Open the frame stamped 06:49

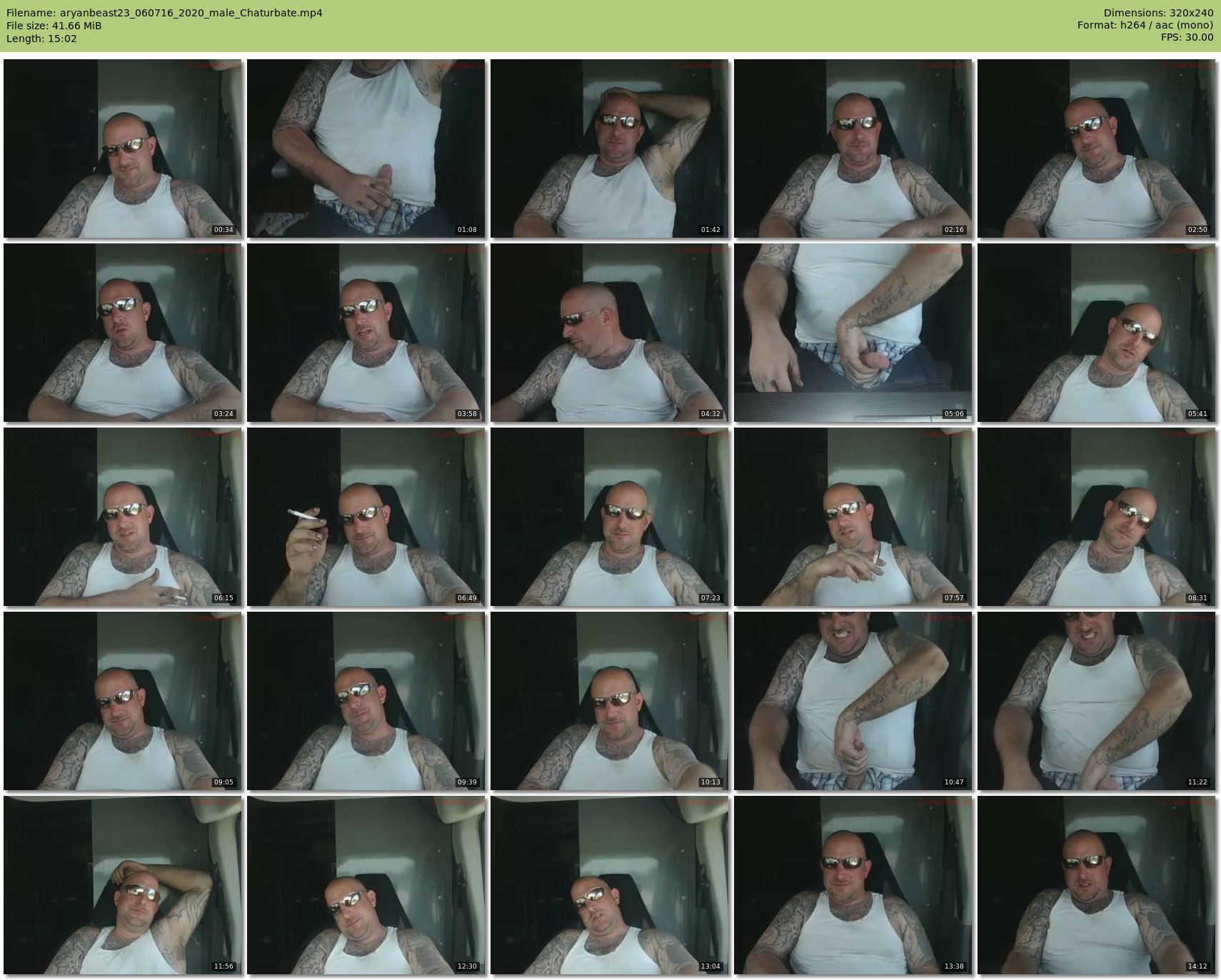click(366, 517)
